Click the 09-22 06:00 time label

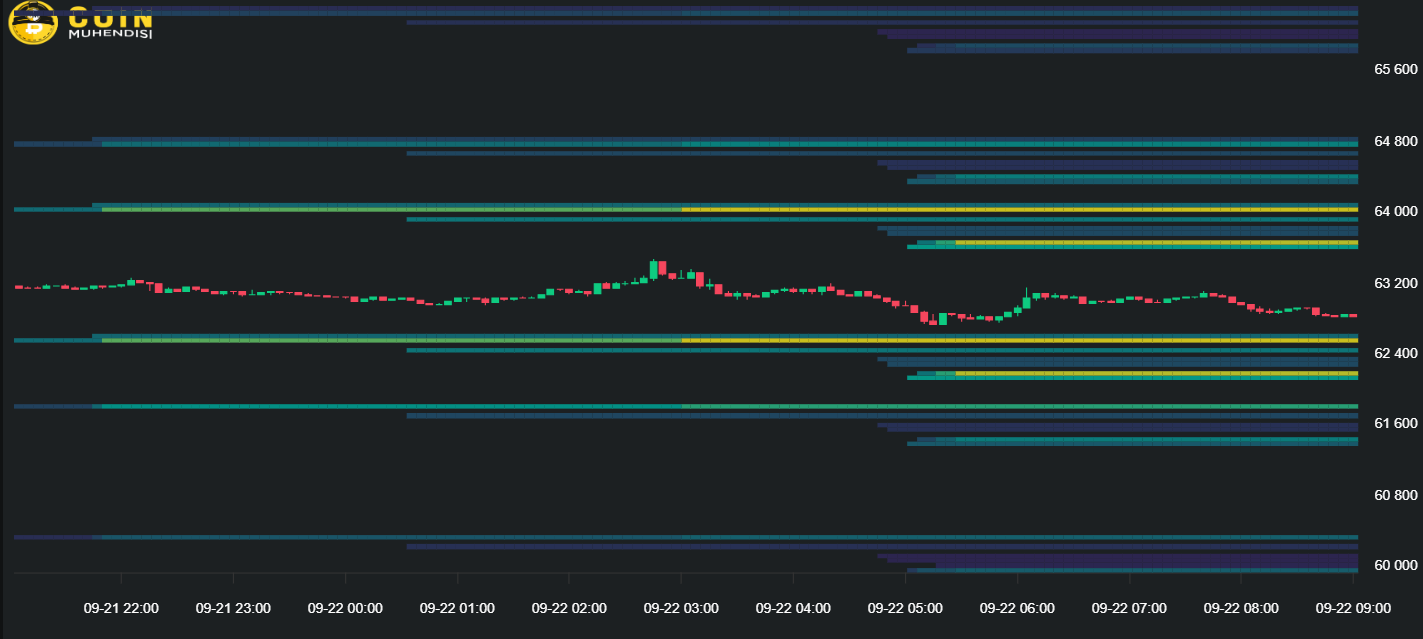pos(1017,608)
